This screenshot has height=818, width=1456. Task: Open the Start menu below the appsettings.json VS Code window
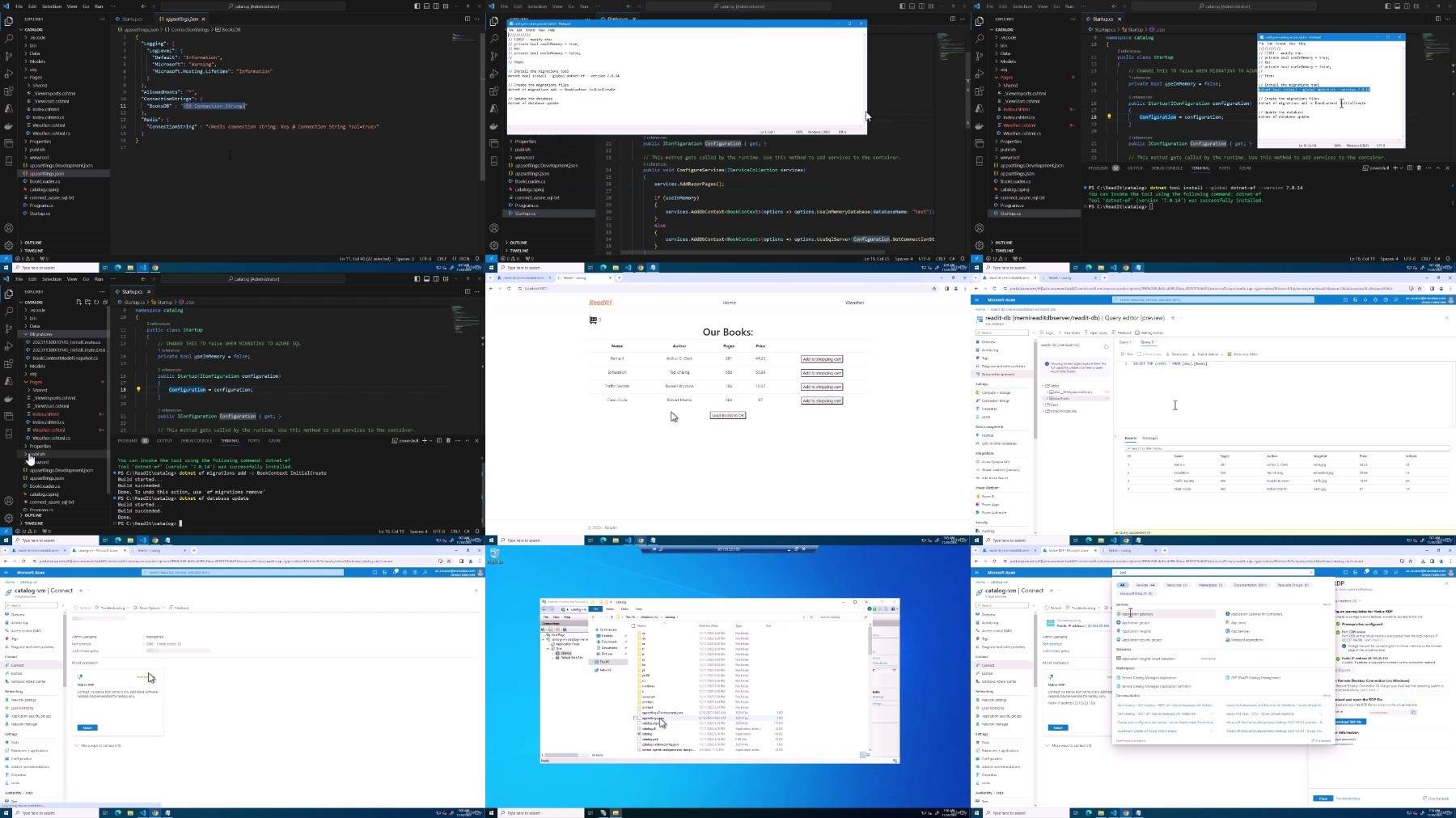6,268
